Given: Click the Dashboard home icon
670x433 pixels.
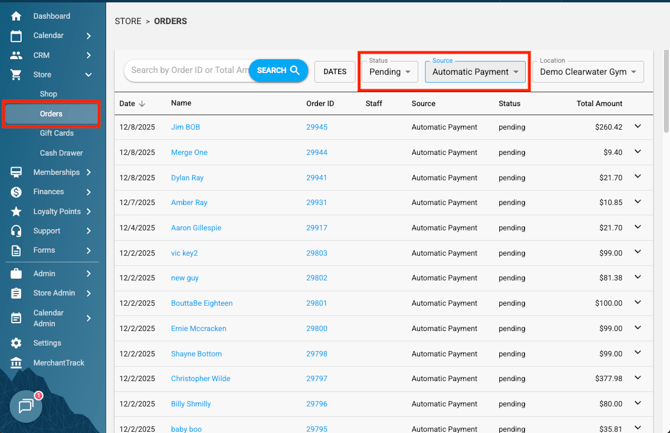Looking at the screenshot, I should coord(16,16).
